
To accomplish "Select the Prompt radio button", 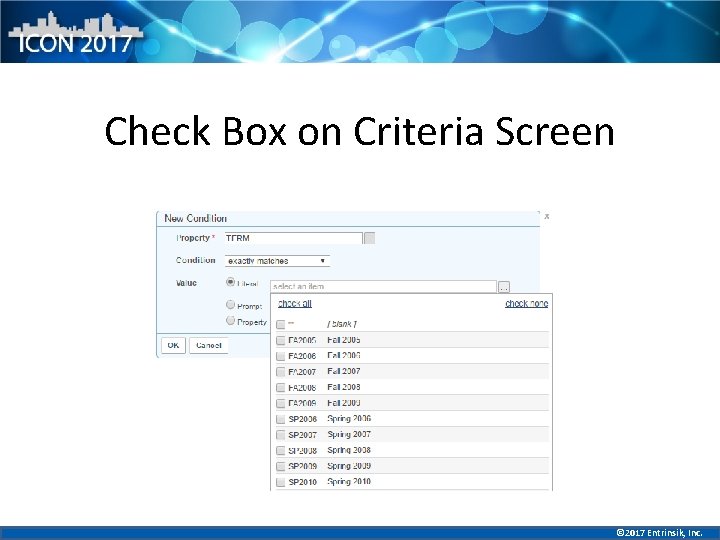I will click(231, 304).
